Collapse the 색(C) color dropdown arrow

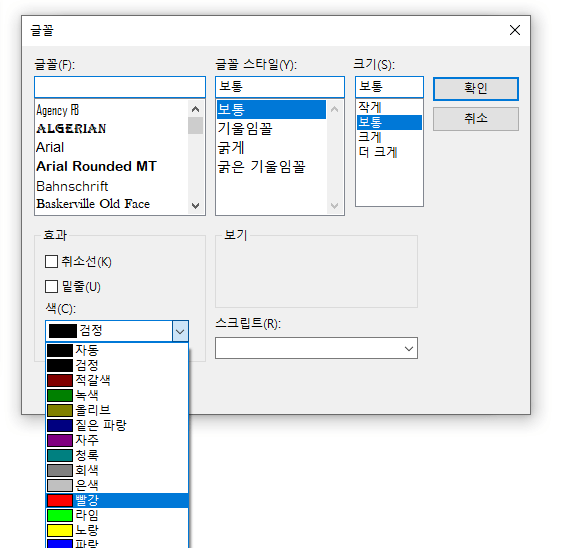coord(180,331)
